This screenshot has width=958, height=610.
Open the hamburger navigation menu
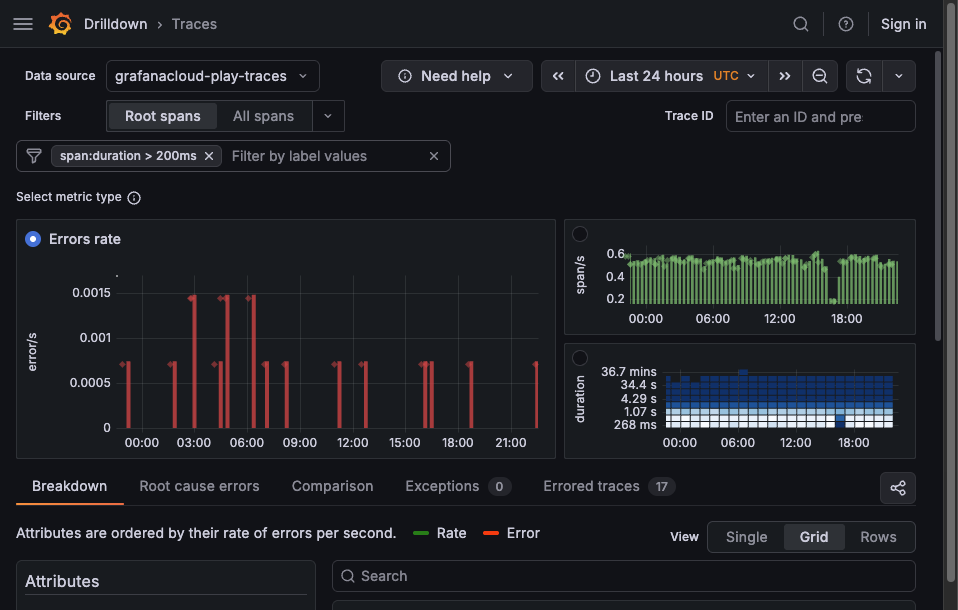(x=23, y=24)
